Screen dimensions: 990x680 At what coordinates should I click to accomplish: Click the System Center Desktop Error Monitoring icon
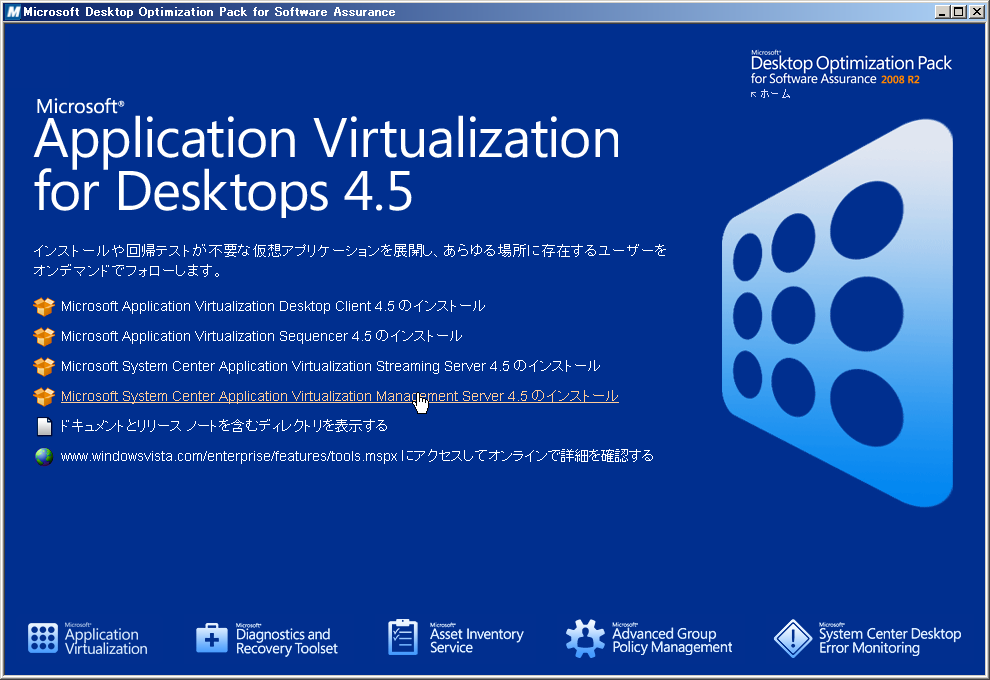click(793, 638)
